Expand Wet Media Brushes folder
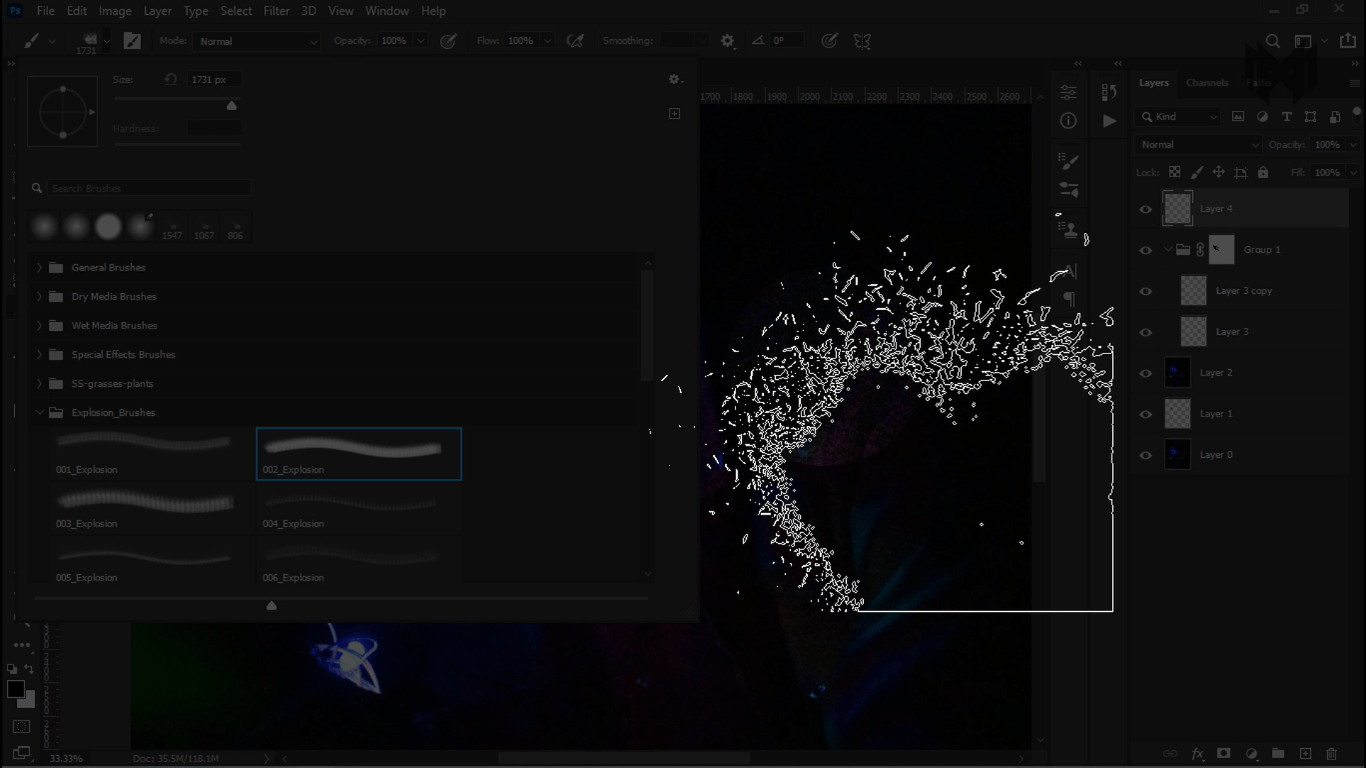Viewport: 1366px width, 768px height. click(39, 326)
